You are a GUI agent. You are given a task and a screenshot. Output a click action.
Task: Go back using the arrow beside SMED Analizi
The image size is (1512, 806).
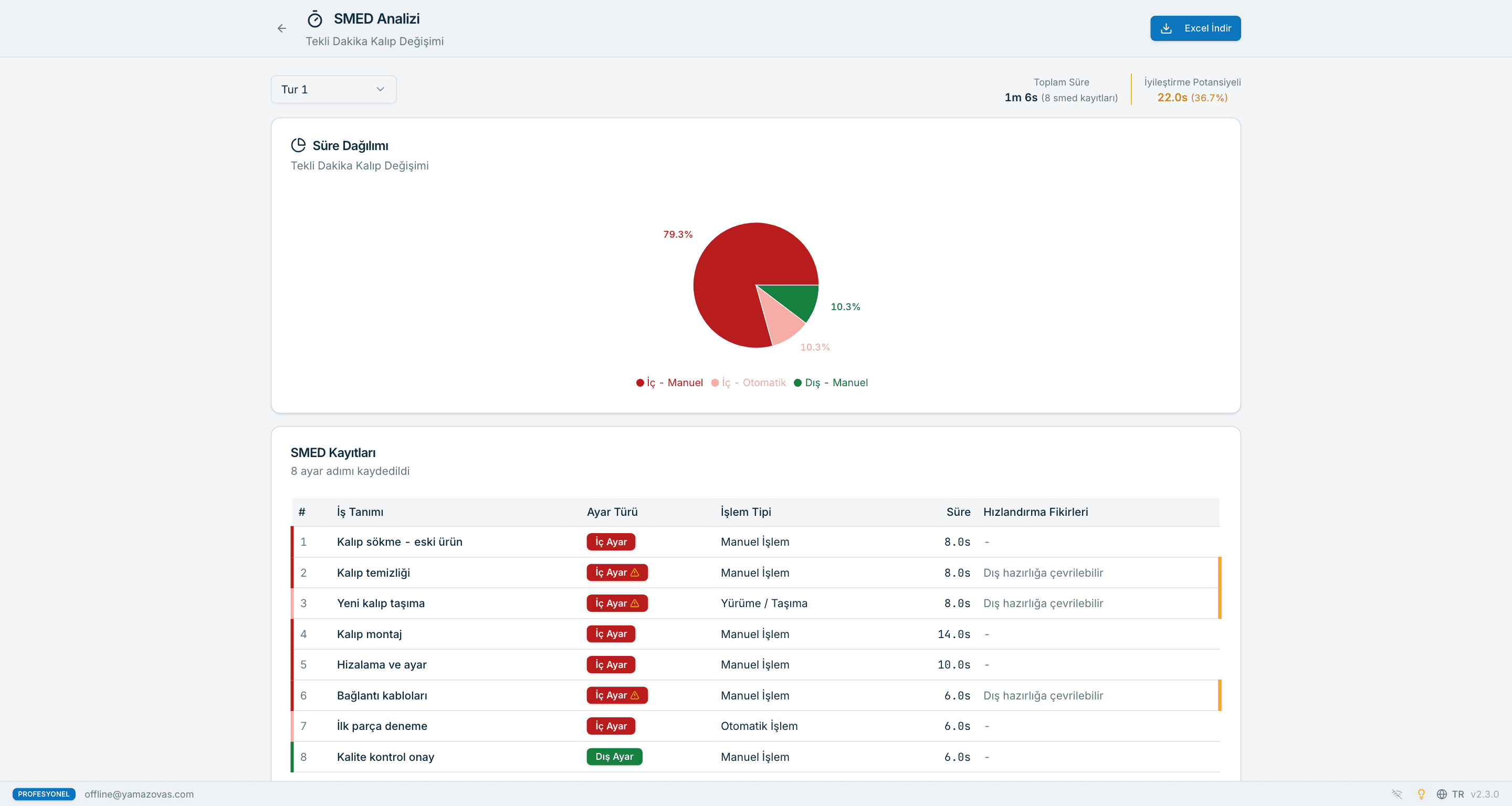pyautogui.click(x=282, y=28)
